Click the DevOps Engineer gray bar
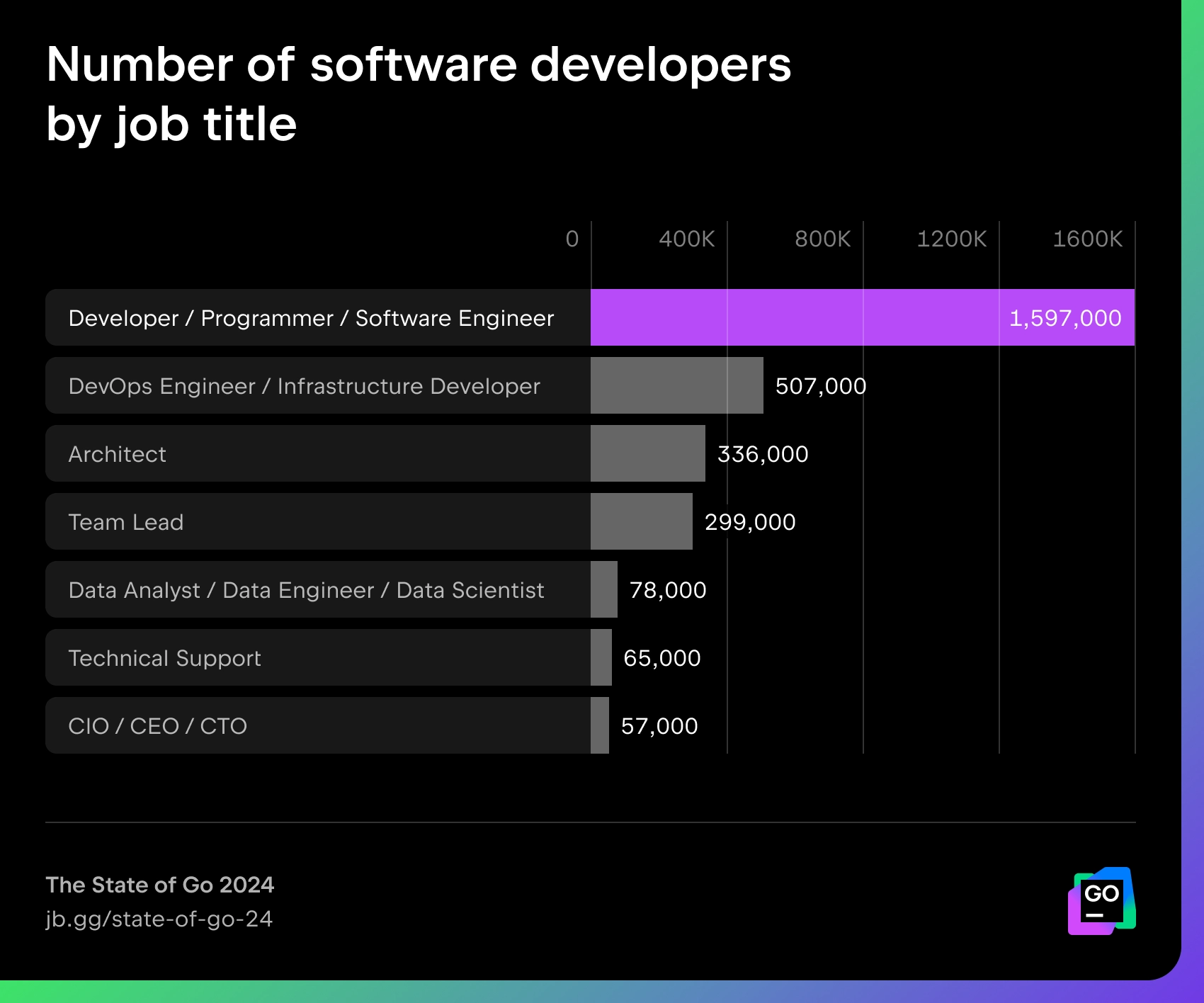Screen dimensions: 1204x1003 [677, 385]
